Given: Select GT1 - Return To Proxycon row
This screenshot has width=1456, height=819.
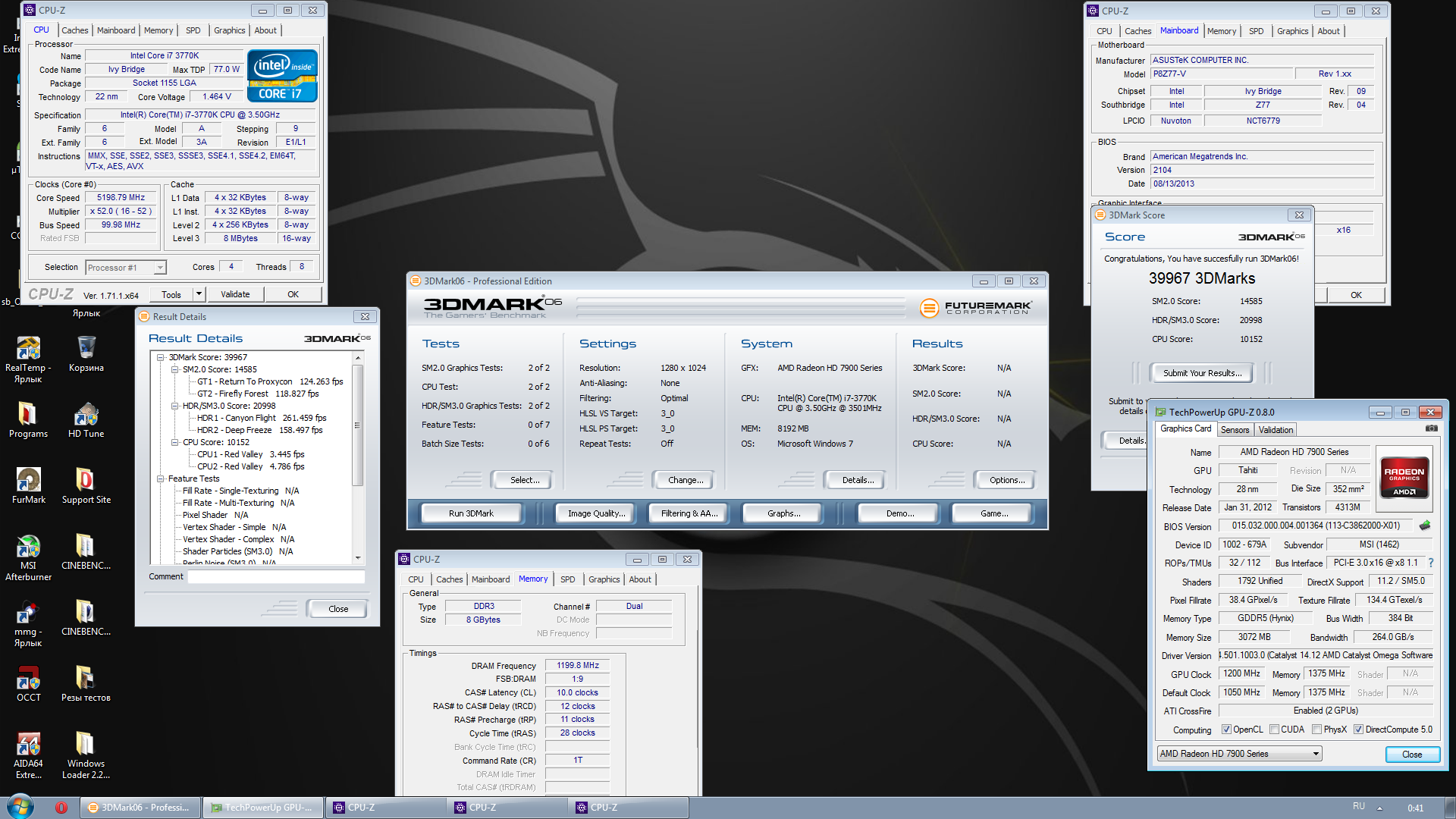Looking at the screenshot, I should point(270,381).
